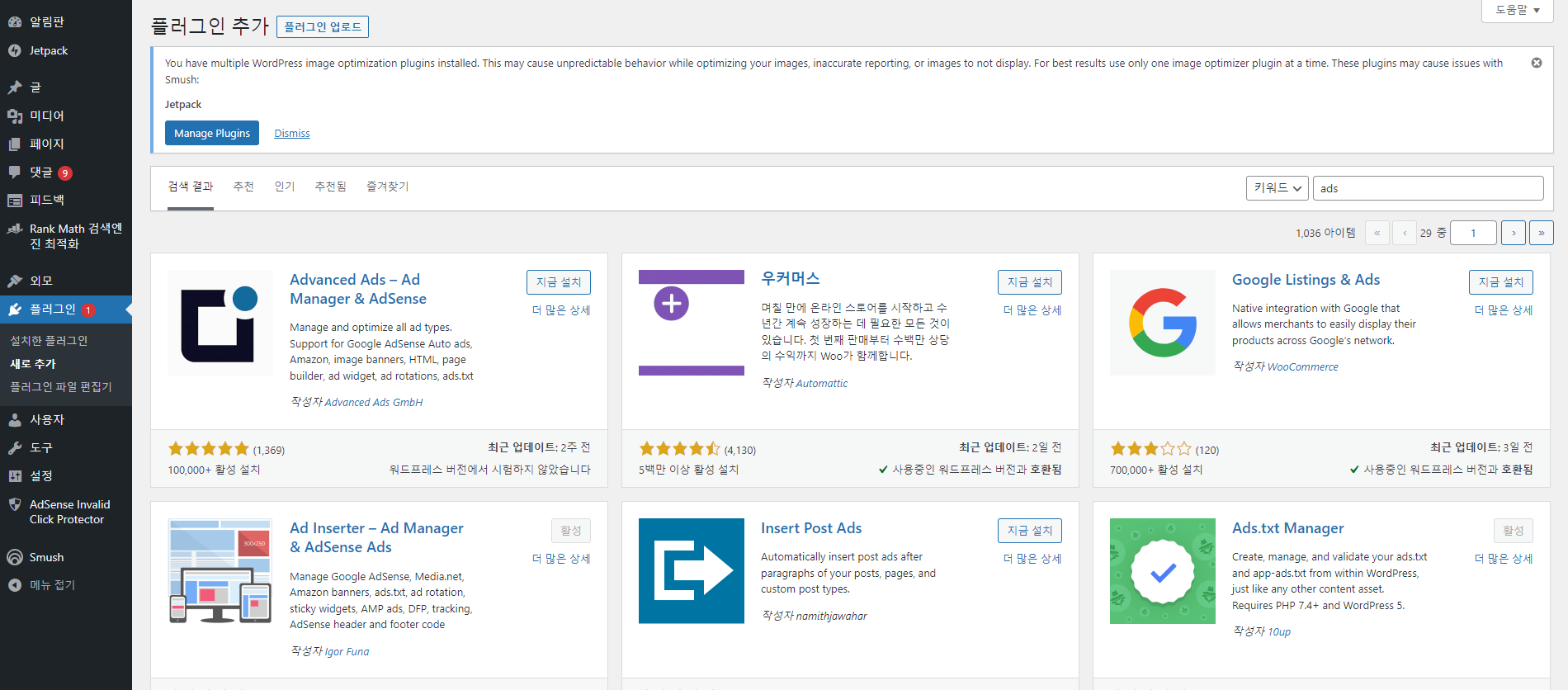Expand the 도움말 help panel
Screen dimensions: 1568x690
pyautogui.click(x=1518, y=10)
